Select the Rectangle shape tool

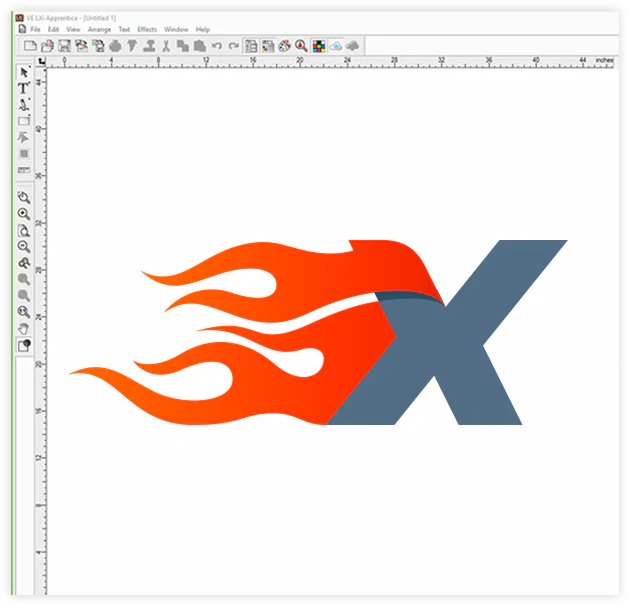point(24,120)
